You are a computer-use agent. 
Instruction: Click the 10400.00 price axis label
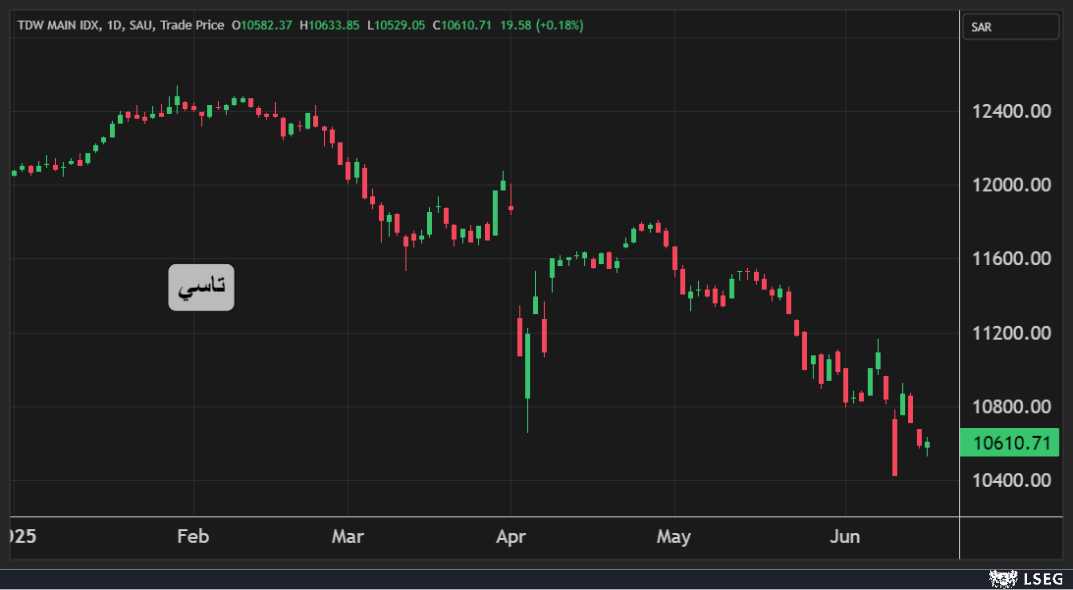(1011, 480)
